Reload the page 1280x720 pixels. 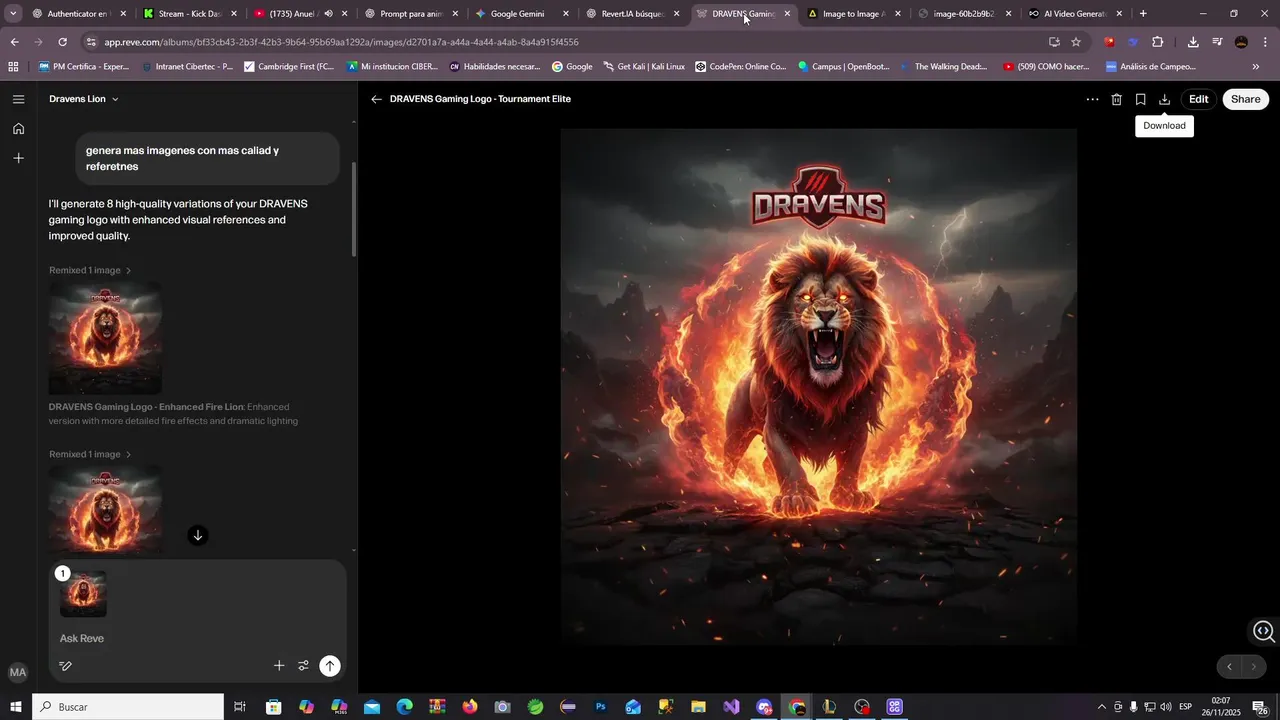[x=62, y=42]
